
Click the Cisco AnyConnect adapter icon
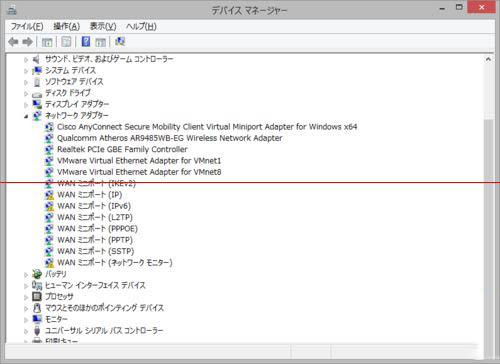[x=49, y=127]
